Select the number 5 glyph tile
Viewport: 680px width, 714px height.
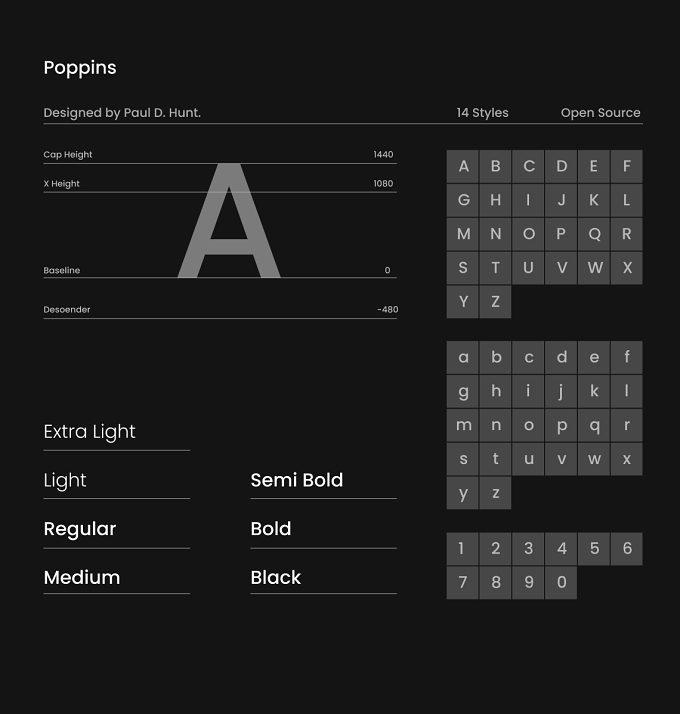594,549
